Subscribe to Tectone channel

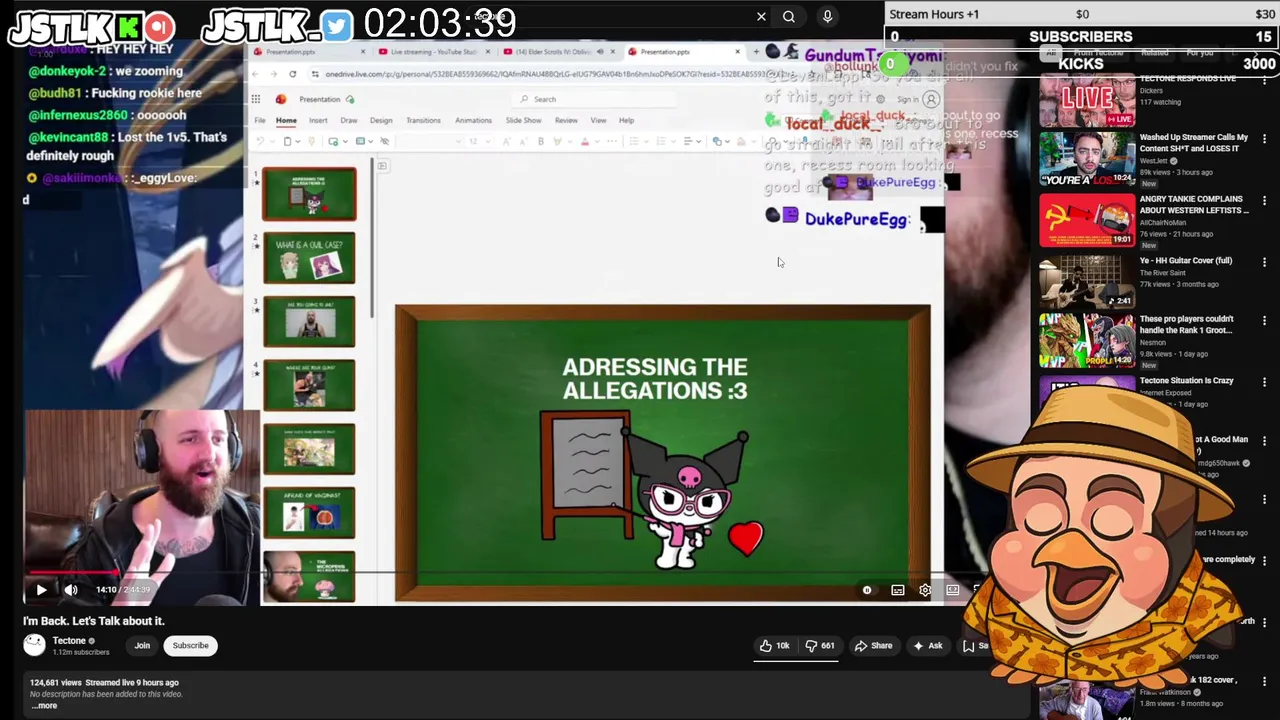[x=190, y=646]
